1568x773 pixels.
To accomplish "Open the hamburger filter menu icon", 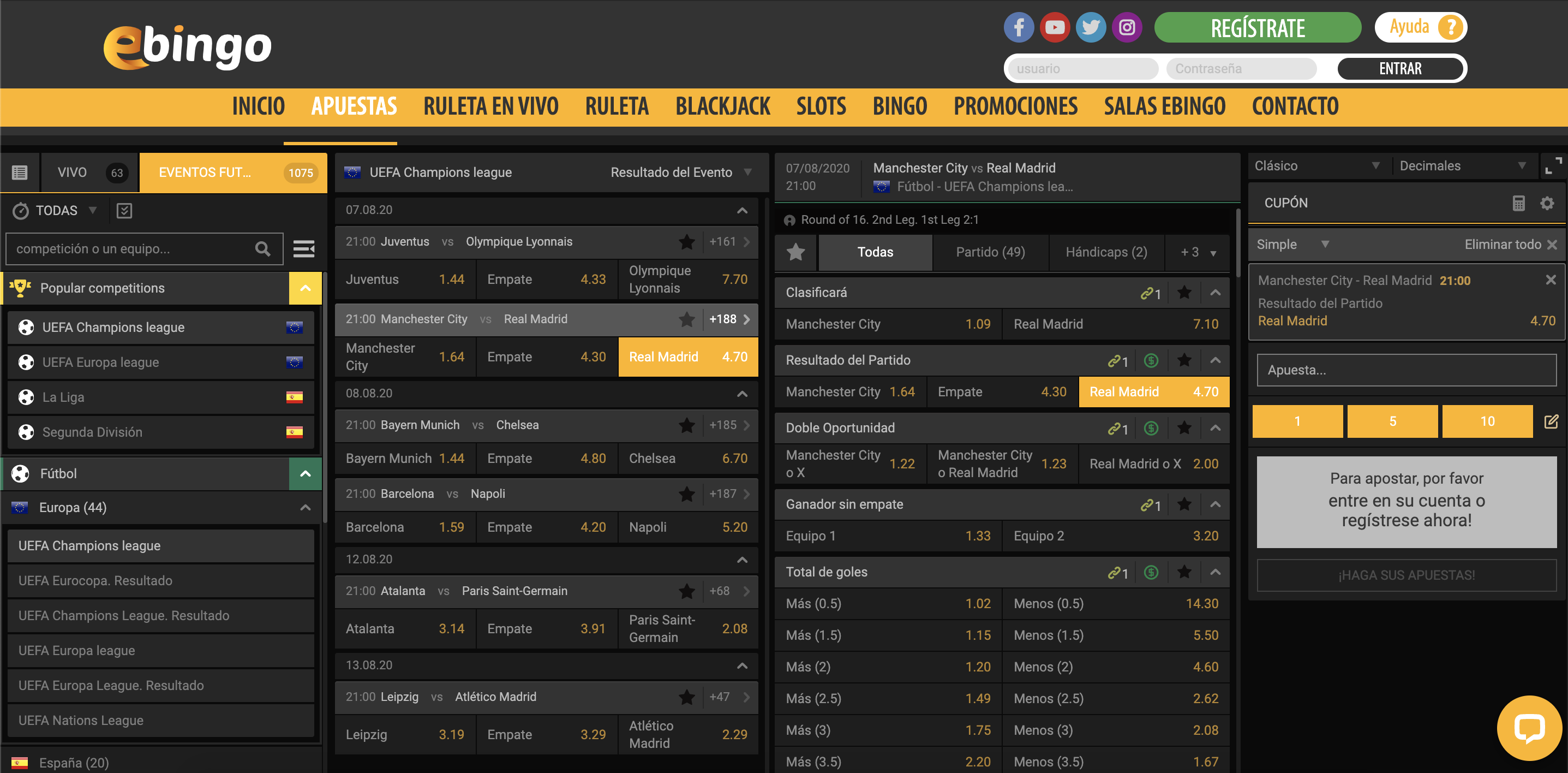I will (x=304, y=248).
